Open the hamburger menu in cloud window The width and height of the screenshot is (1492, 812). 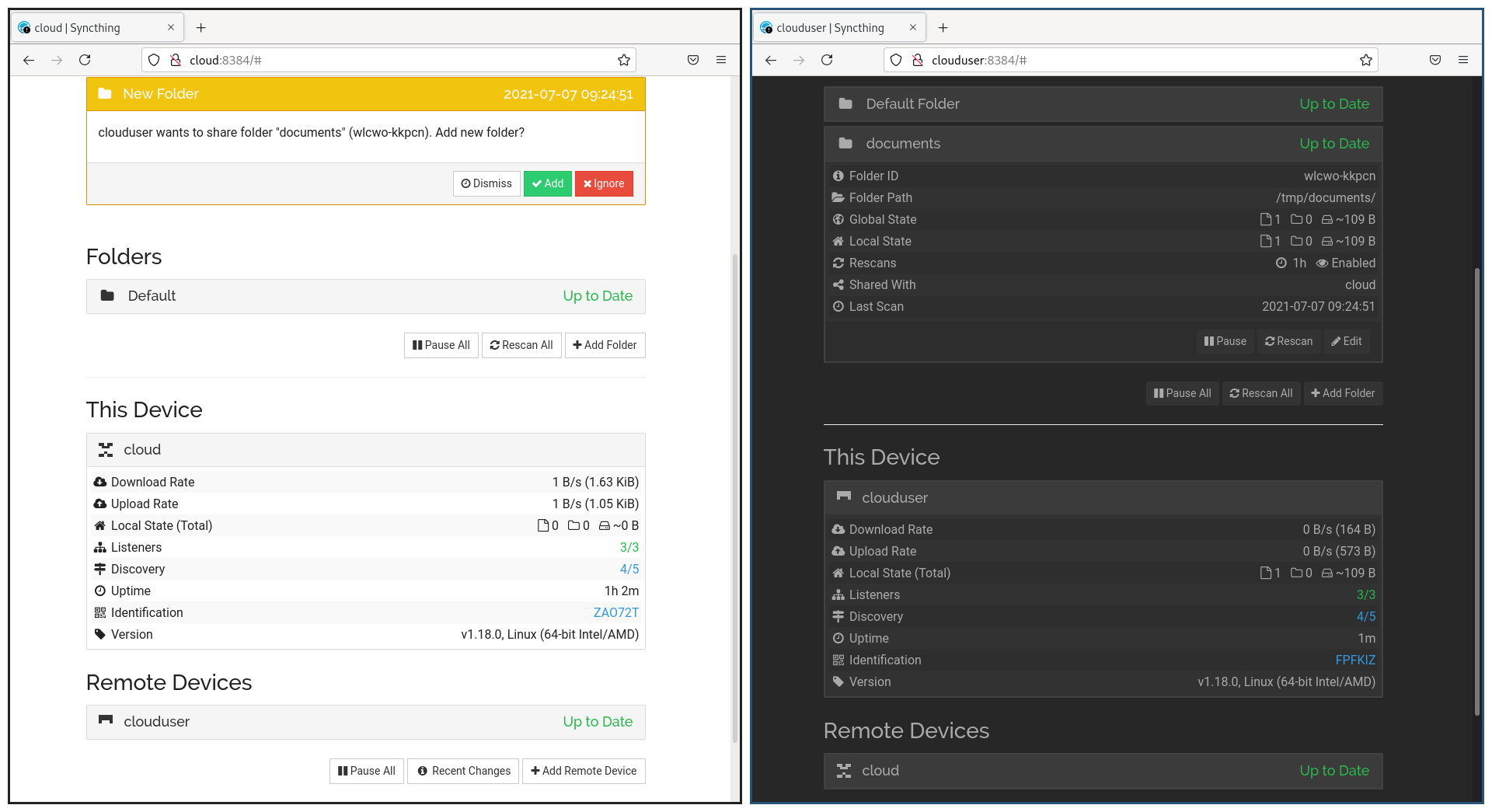tap(721, 60)
